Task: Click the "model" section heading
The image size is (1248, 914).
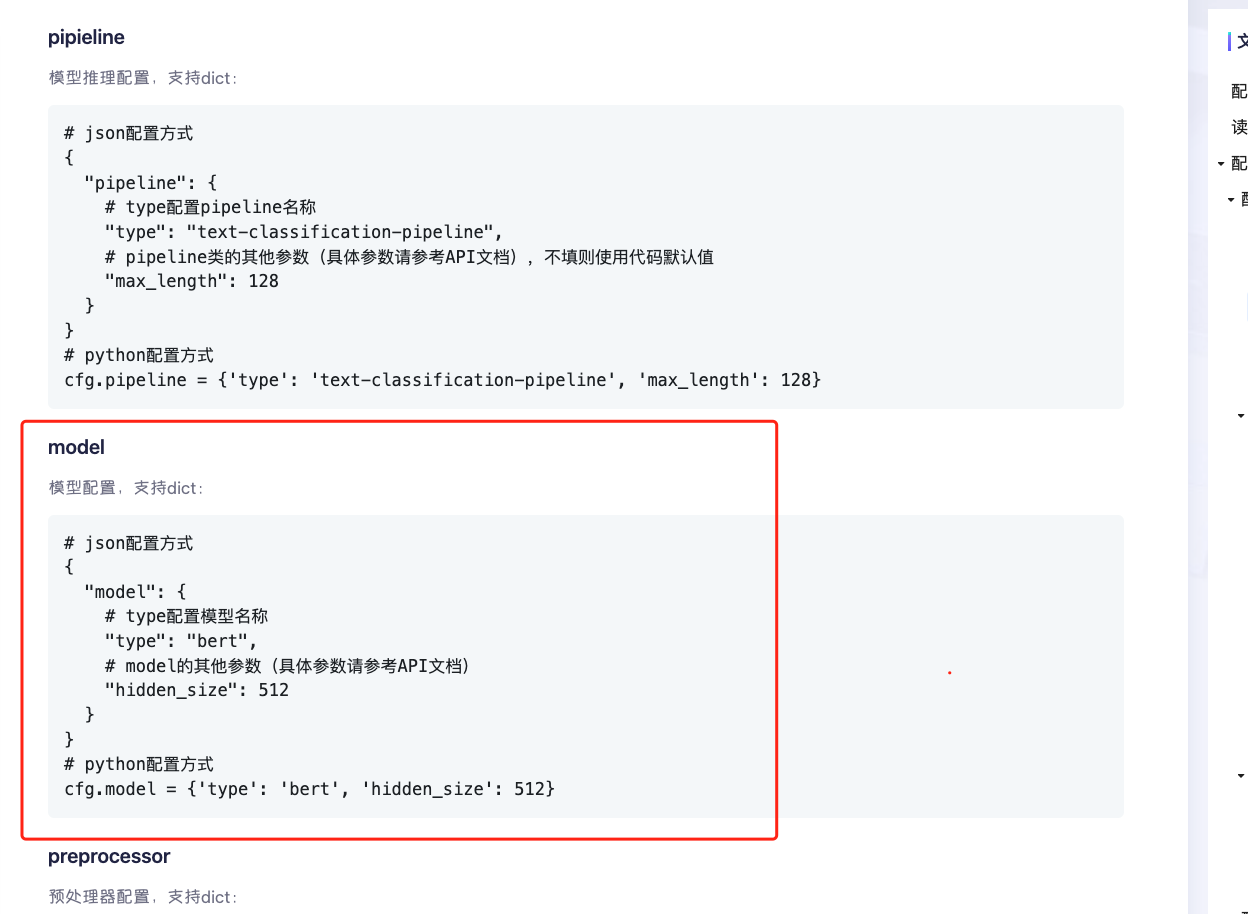Action: (x=76, y=448)
